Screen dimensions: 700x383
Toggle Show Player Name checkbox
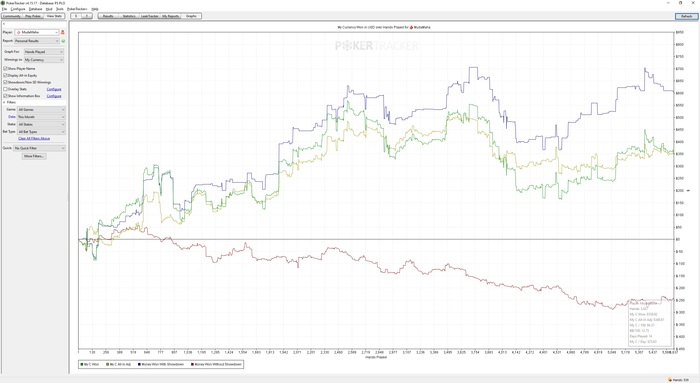[5, 68]
